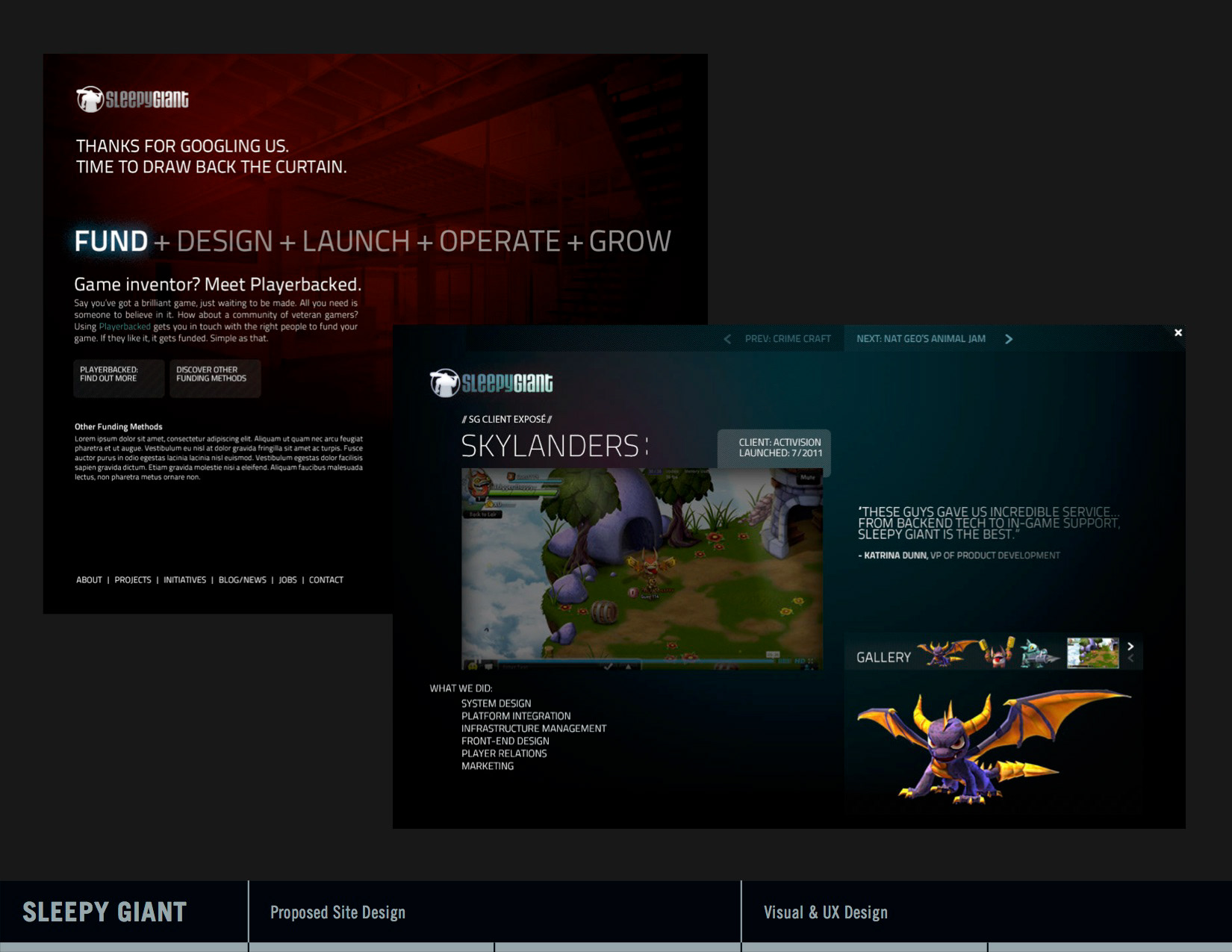This screenshot has height=952, width=1232.
Task: Close the Skylanders client exposé overlay
Action: (x=1178, y=332)
